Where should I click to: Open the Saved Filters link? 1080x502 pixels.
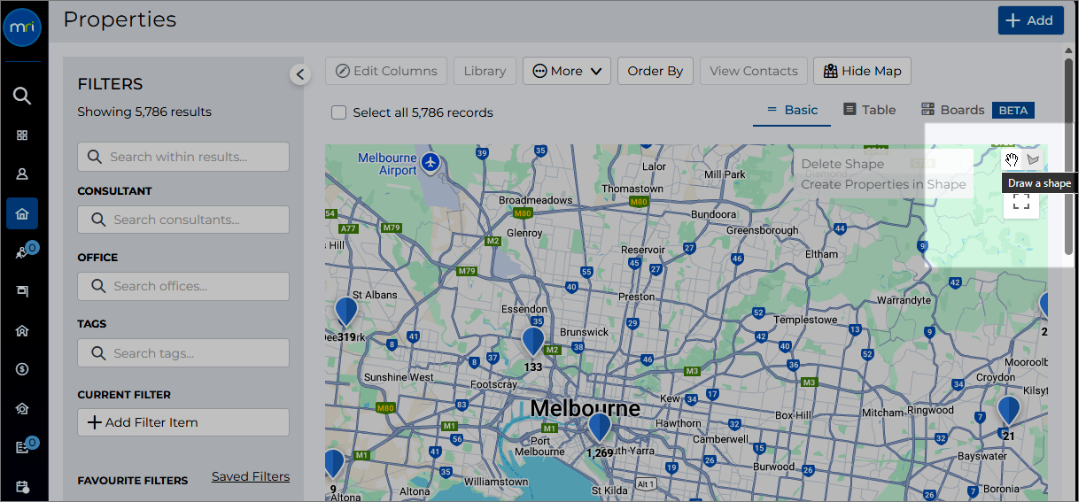click(251, 477)
